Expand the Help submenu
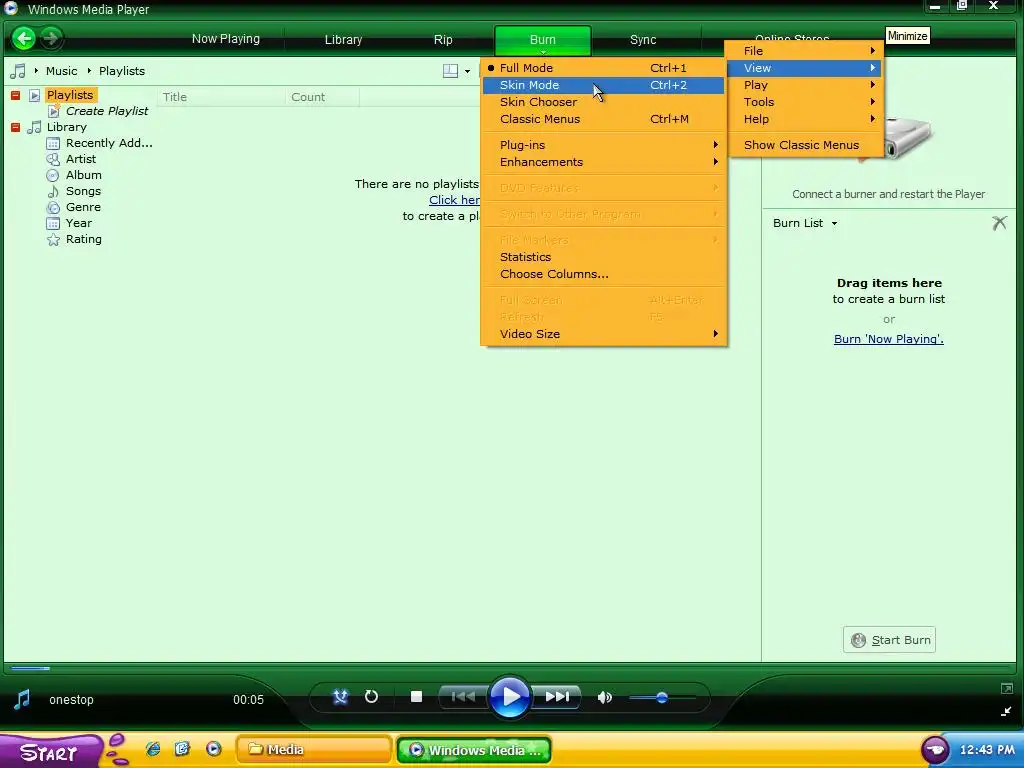The width and height of the screenshot is (1024, 768). (x=805, y=119)
